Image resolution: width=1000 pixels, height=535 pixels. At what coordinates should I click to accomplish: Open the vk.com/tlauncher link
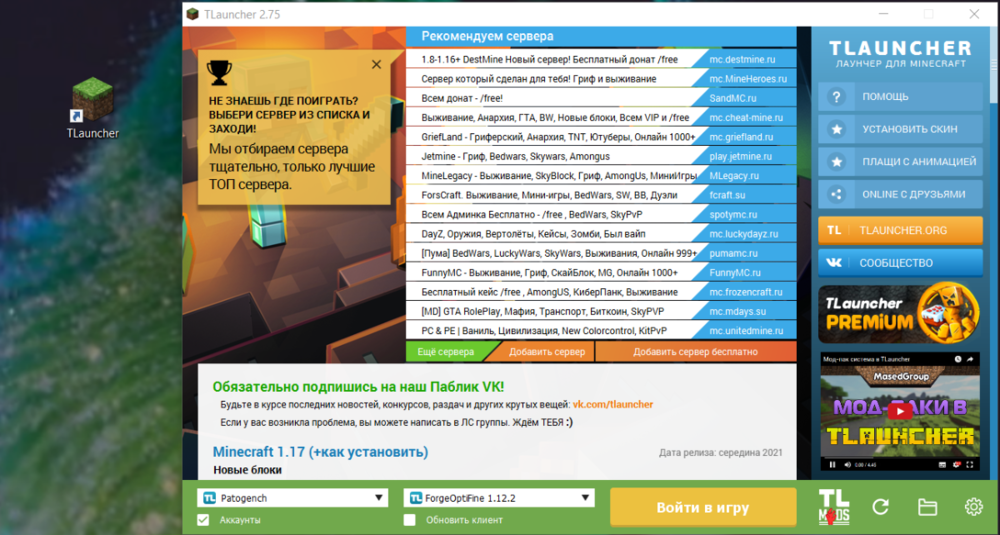click(x=613, y=404)
